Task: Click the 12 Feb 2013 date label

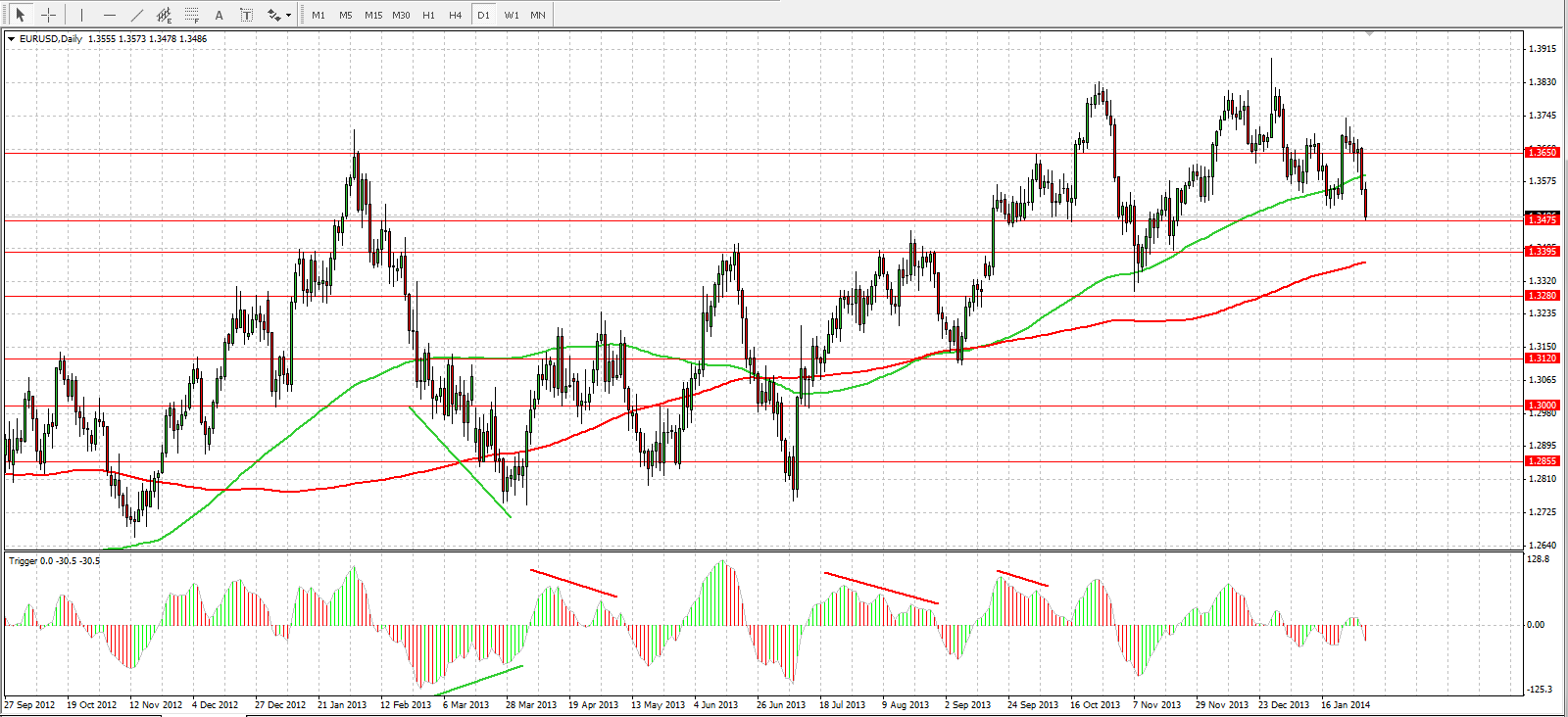Action: (x=406, y=705)
